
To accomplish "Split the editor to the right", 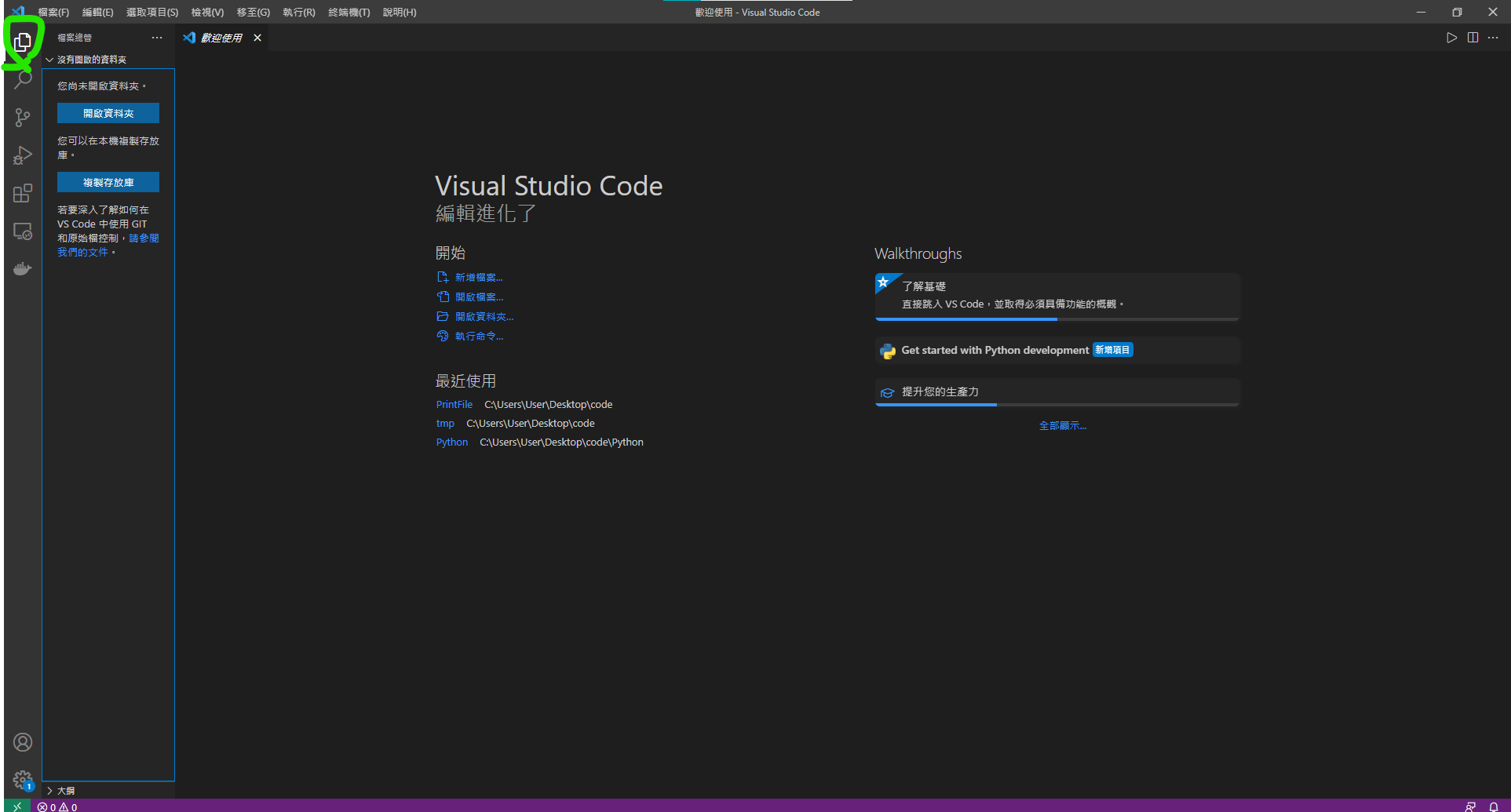I will tap(1473, 38).
